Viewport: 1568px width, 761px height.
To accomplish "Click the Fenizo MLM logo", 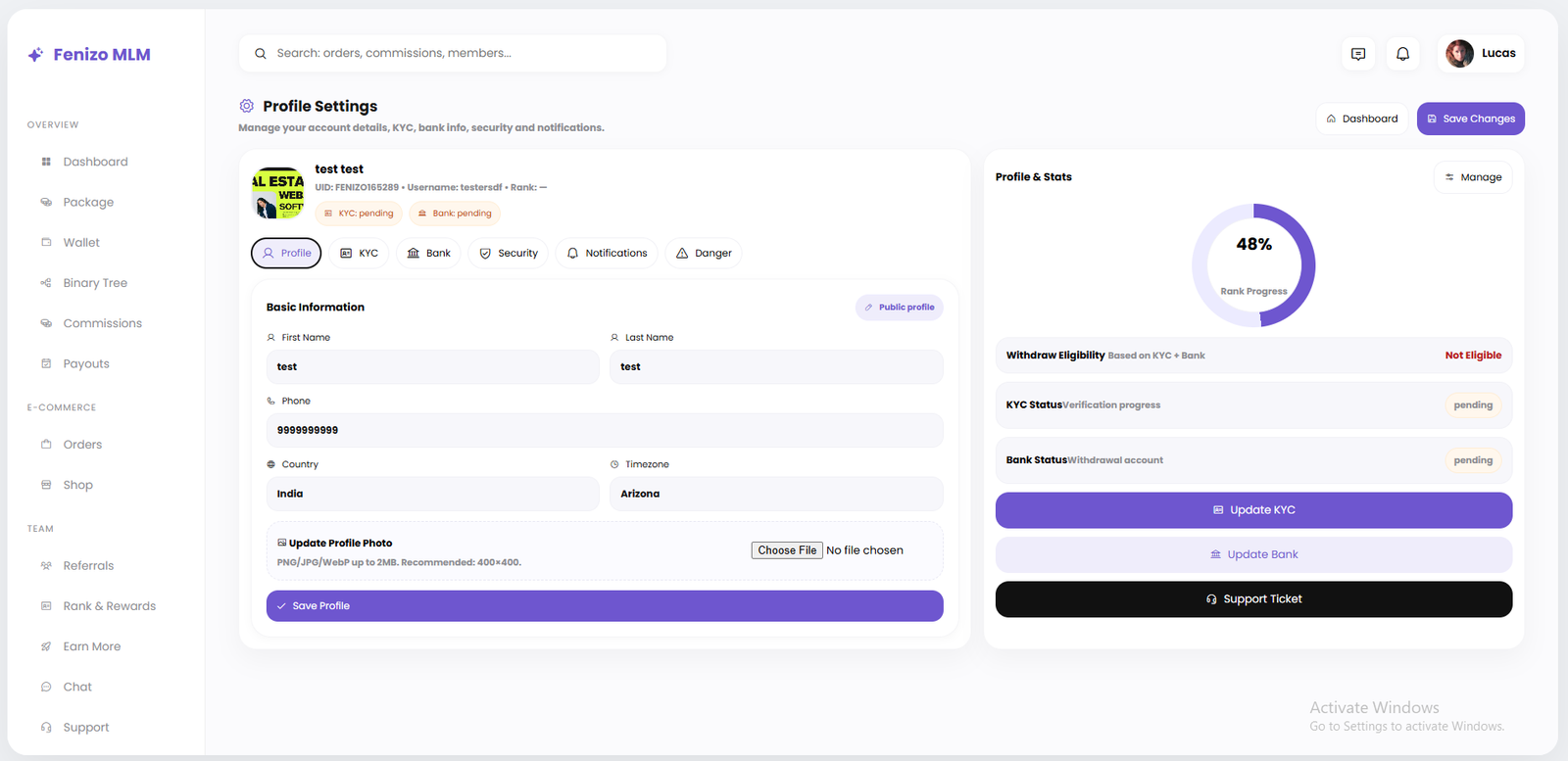I will click(x=89, y=55).
